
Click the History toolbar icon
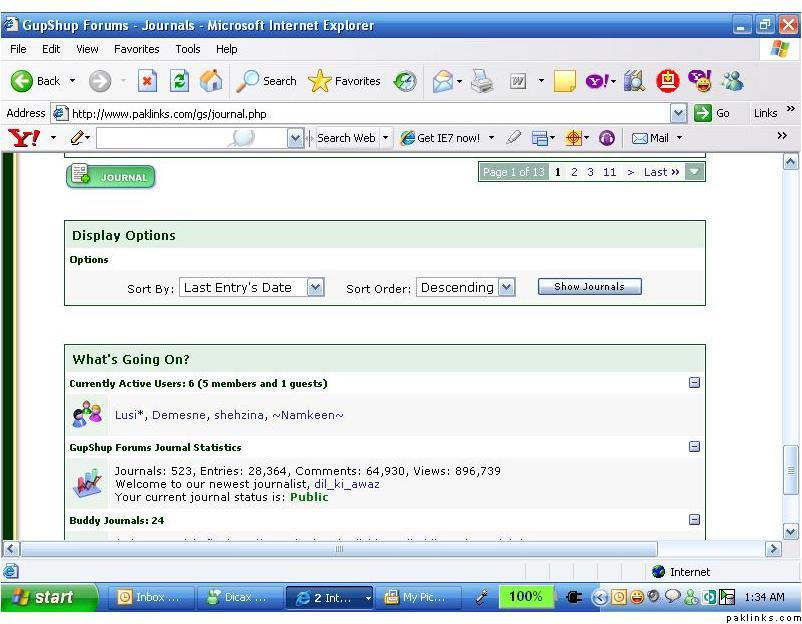point(405,81)
